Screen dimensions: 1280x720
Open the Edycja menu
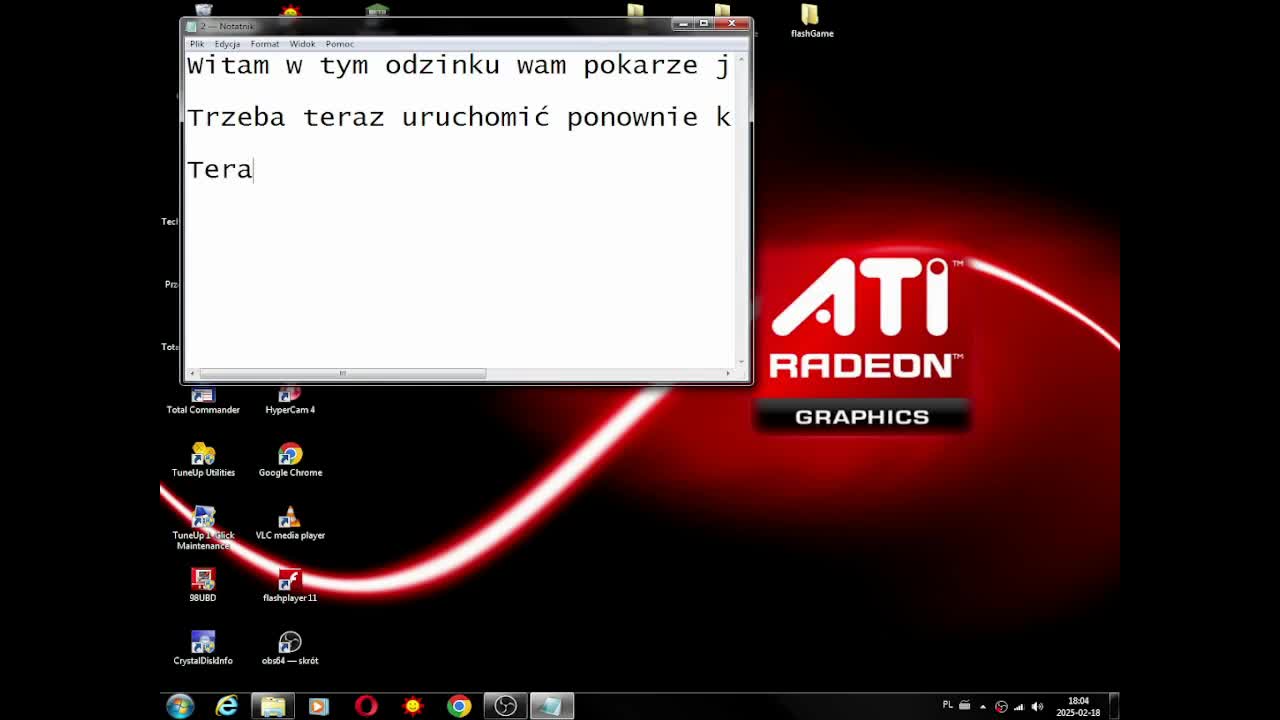click(227, 44)
